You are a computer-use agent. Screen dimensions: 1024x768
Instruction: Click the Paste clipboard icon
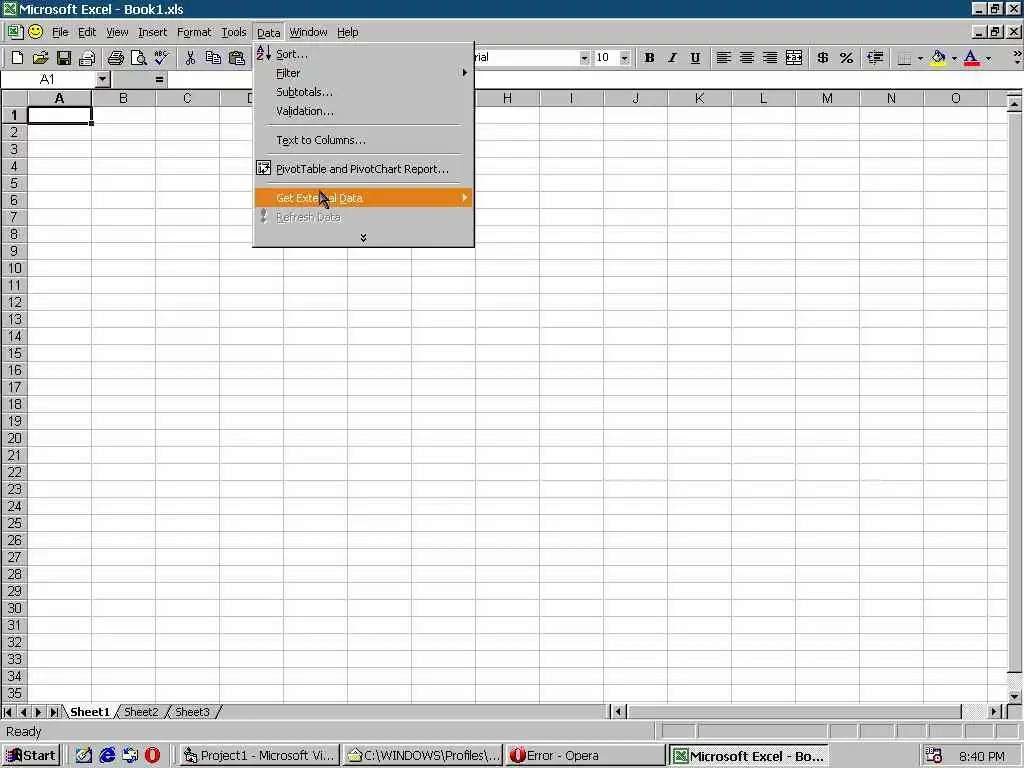236,58
